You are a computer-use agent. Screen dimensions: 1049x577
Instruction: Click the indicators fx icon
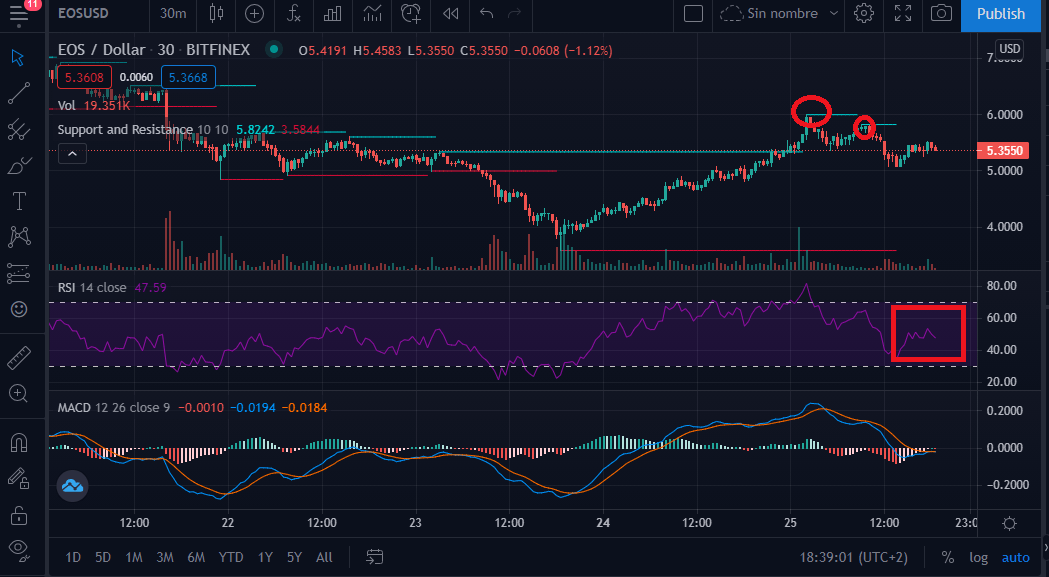point(294,14)
